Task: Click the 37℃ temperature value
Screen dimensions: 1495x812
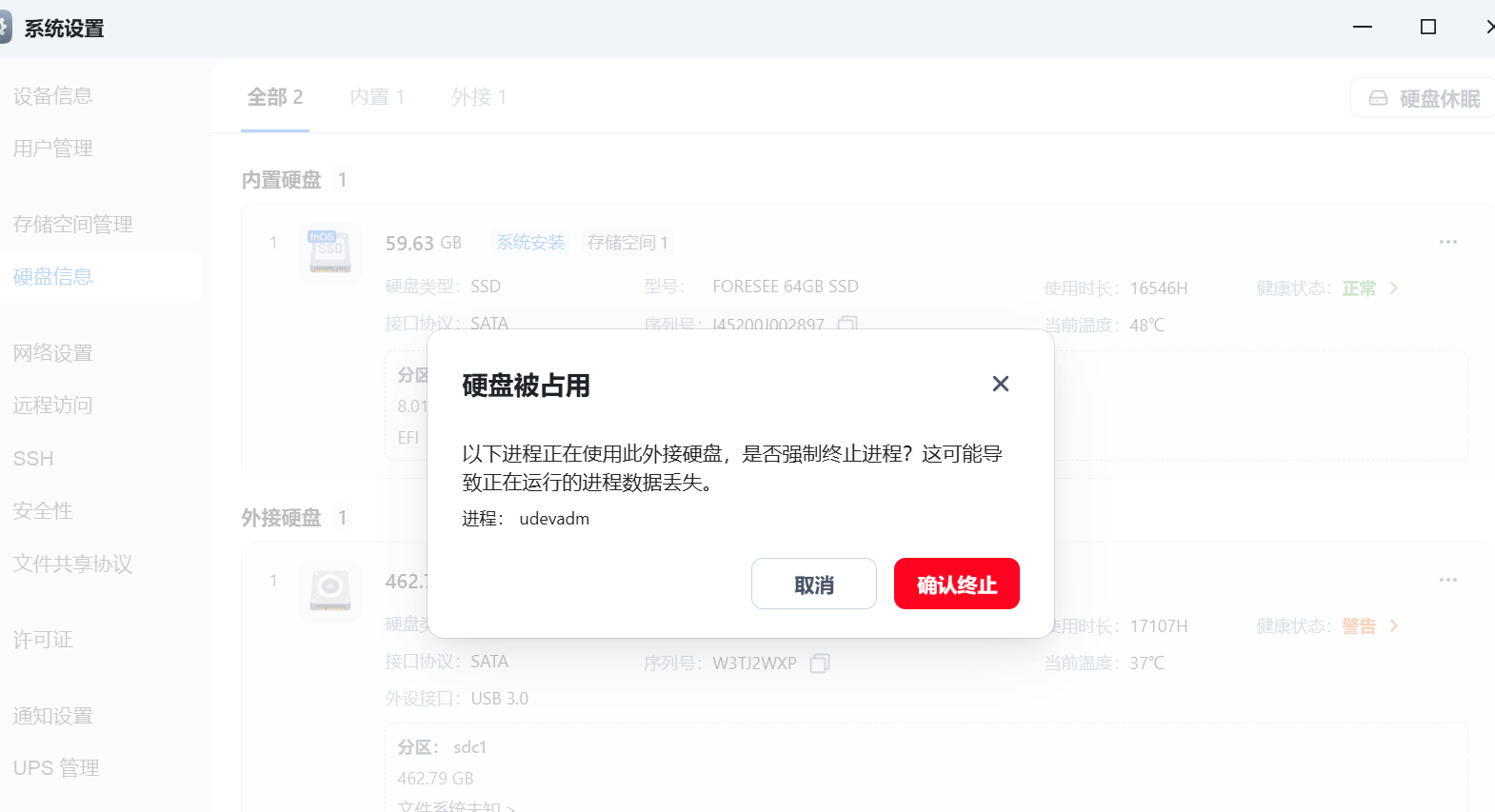Action: 1147,663
